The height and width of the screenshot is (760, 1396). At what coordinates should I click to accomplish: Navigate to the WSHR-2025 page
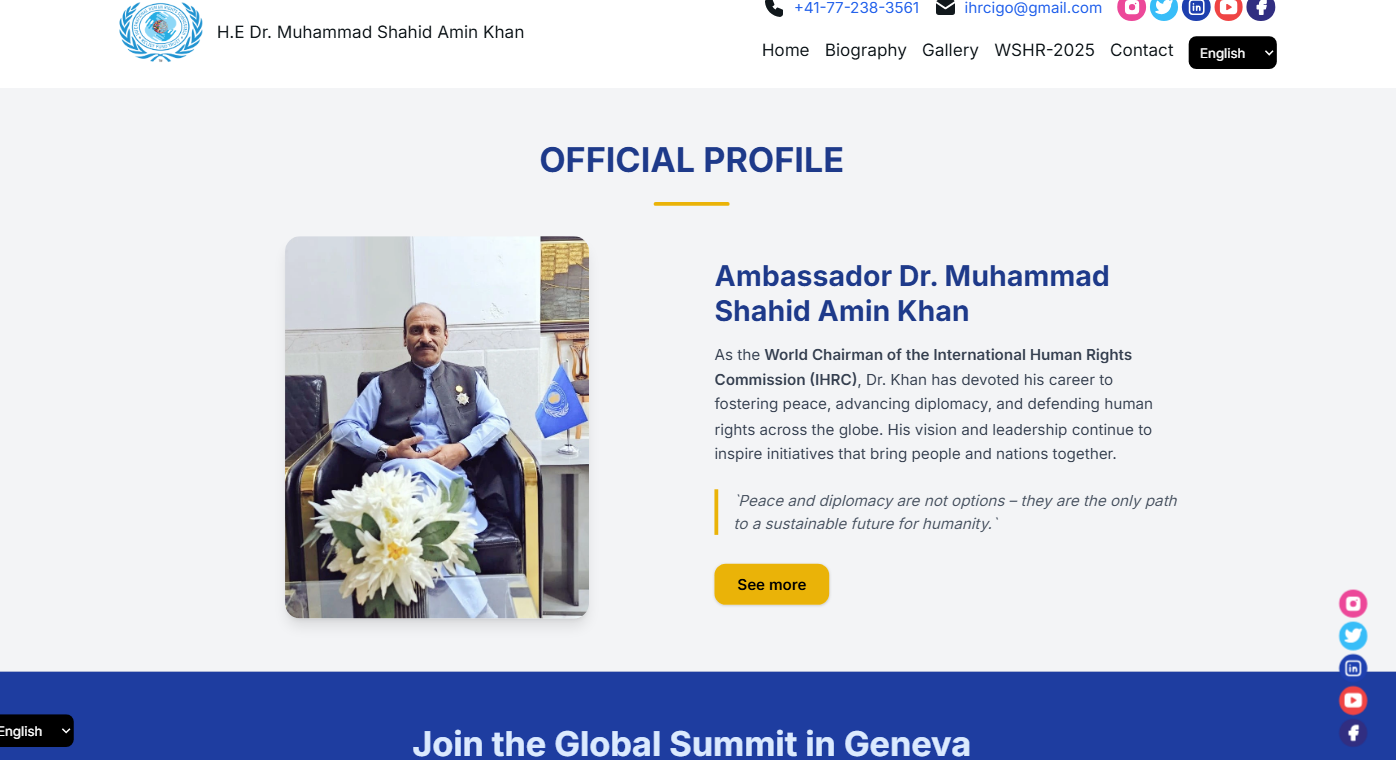pos(1044,50)
